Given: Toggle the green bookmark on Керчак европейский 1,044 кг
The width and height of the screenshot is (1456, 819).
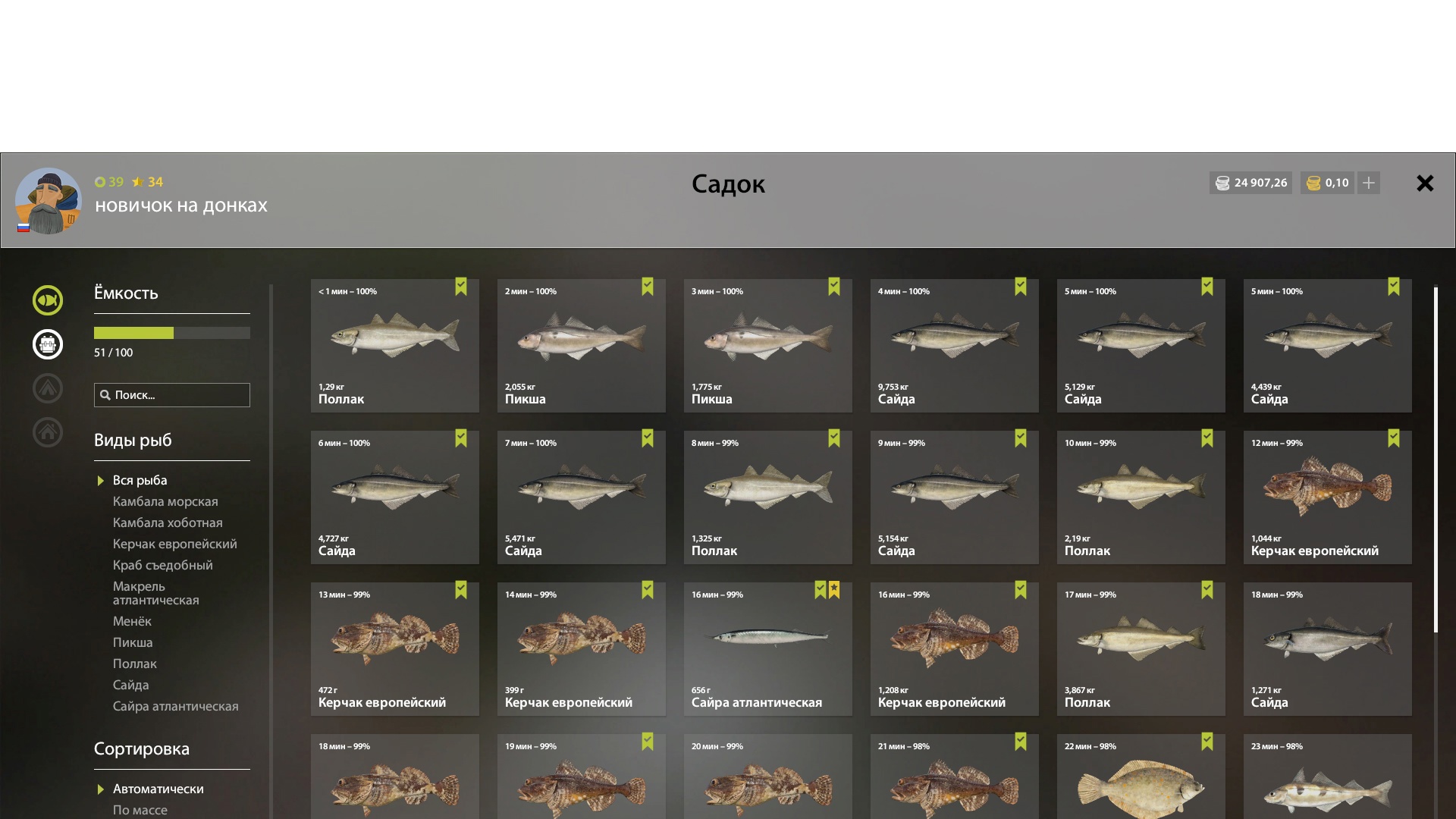Looking at the screenshot, I should pos(1394,438).
